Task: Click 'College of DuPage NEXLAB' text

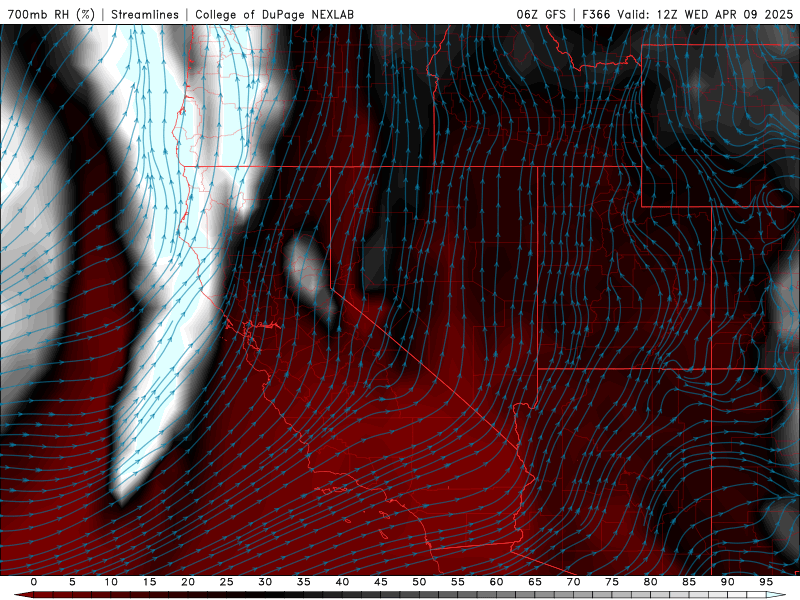Action: (x=274, y=15)
